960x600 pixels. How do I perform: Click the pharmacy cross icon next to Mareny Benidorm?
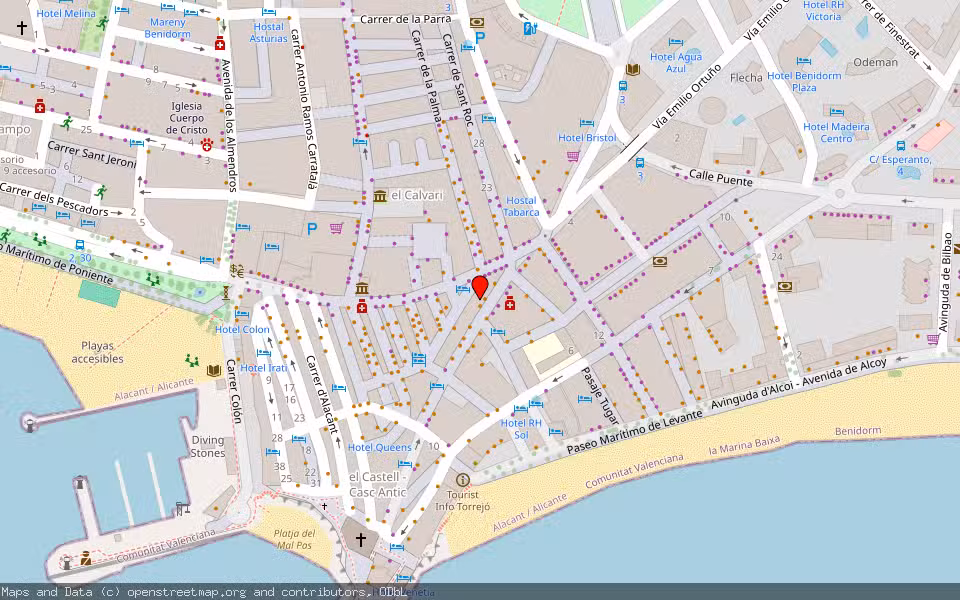pos(220,43)
